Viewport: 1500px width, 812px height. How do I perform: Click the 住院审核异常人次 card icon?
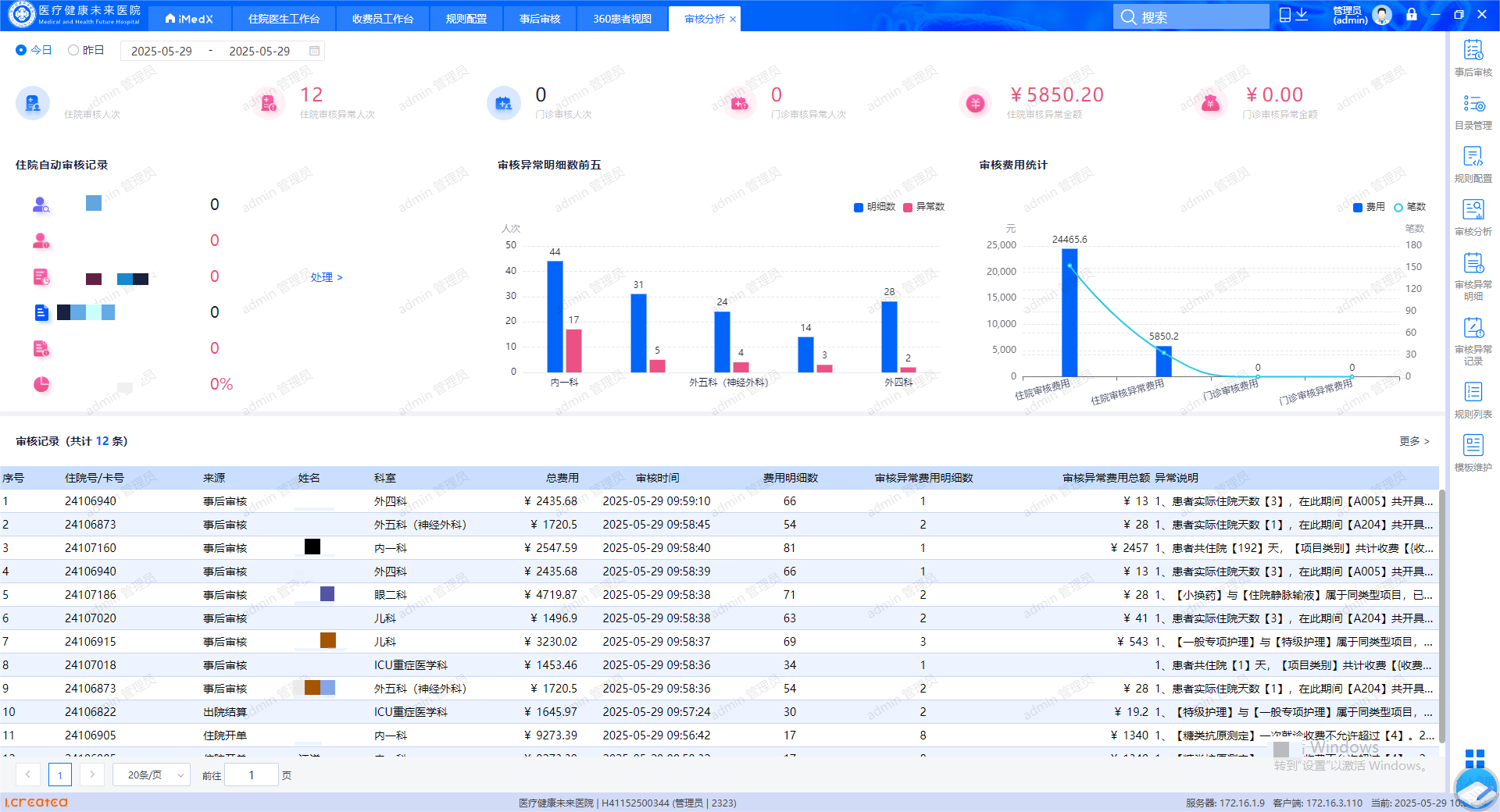(x=269, y=103)
